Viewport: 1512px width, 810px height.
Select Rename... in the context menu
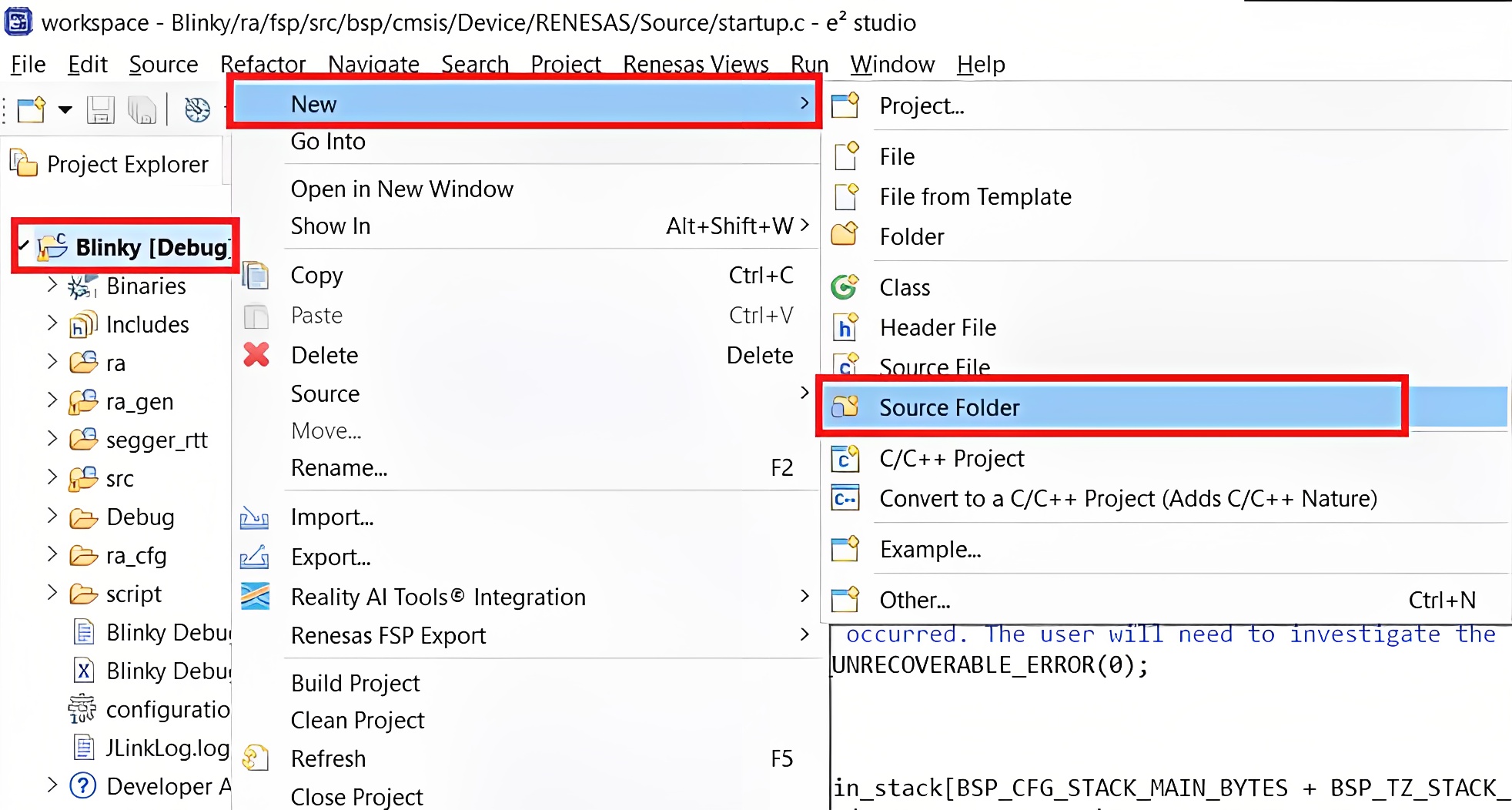point(339,468)
